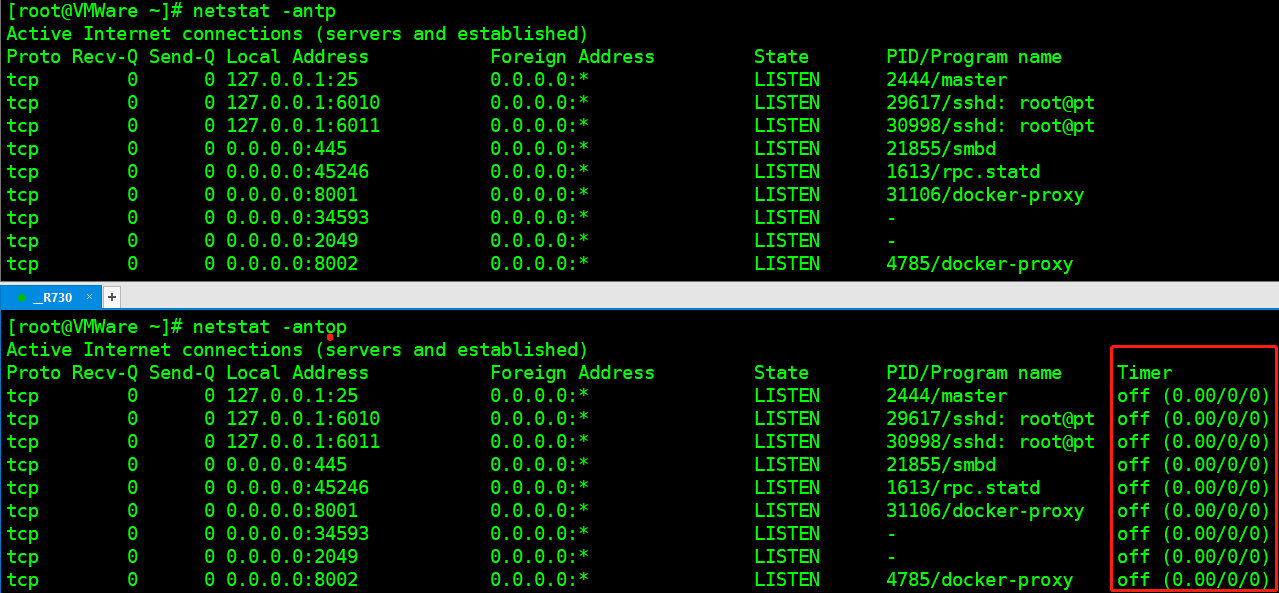Close the _R730 tab
This screenshot has height=593, width=1279.
[89, 297]
